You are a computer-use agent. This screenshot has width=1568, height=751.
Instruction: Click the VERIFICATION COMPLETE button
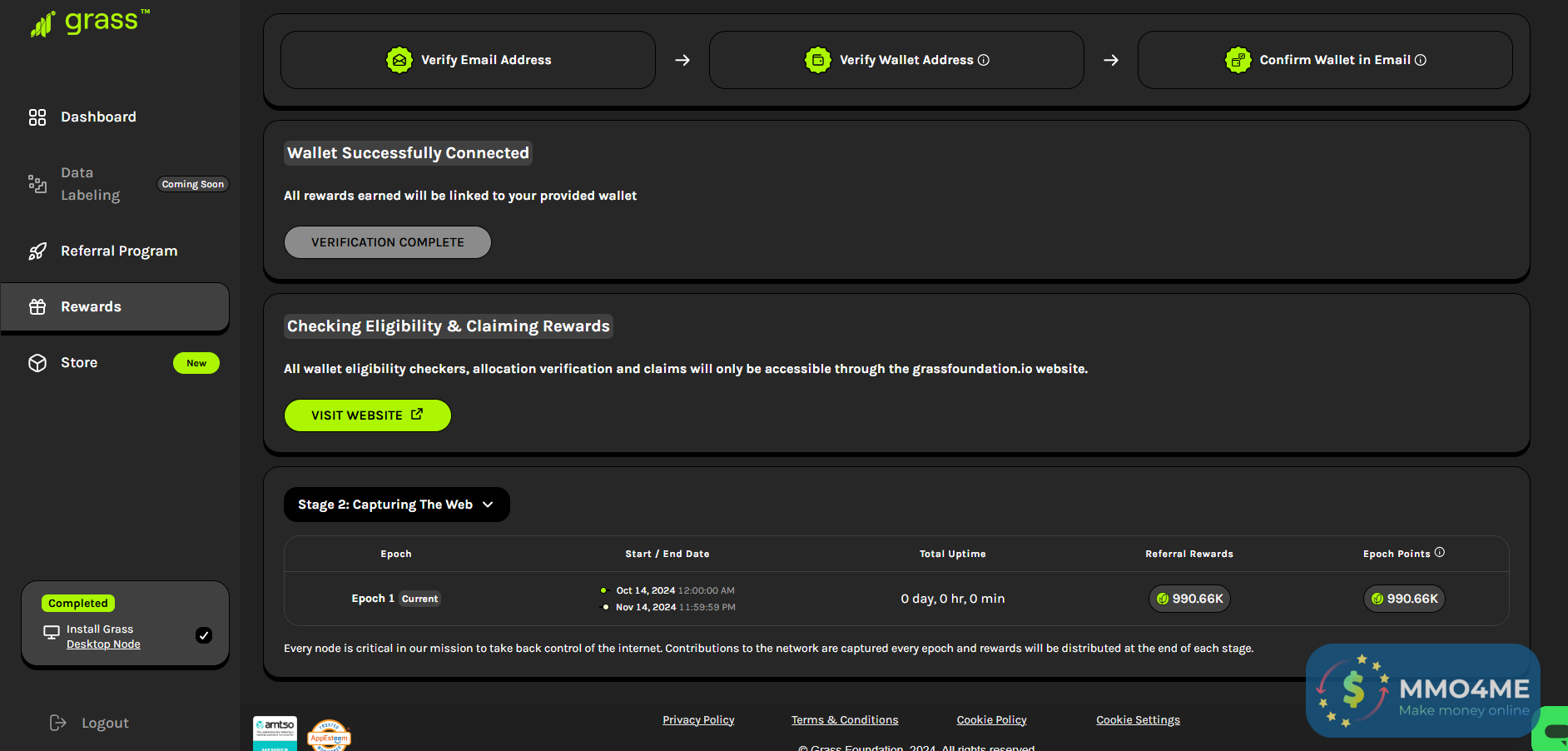coord(387,242)
